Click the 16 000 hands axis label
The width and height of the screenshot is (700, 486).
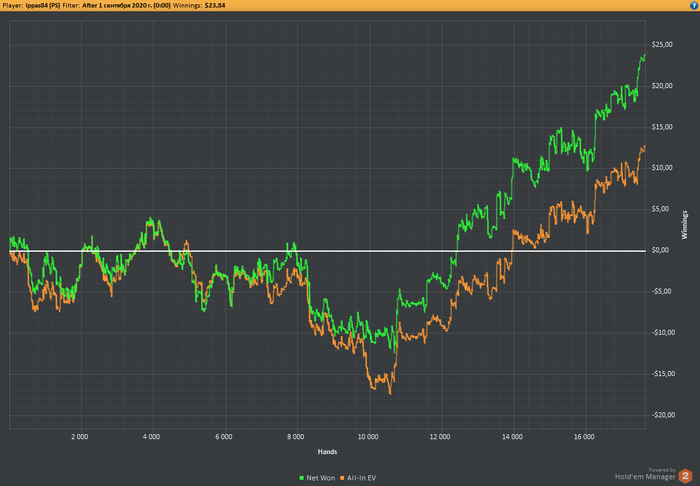pos(584,436)
